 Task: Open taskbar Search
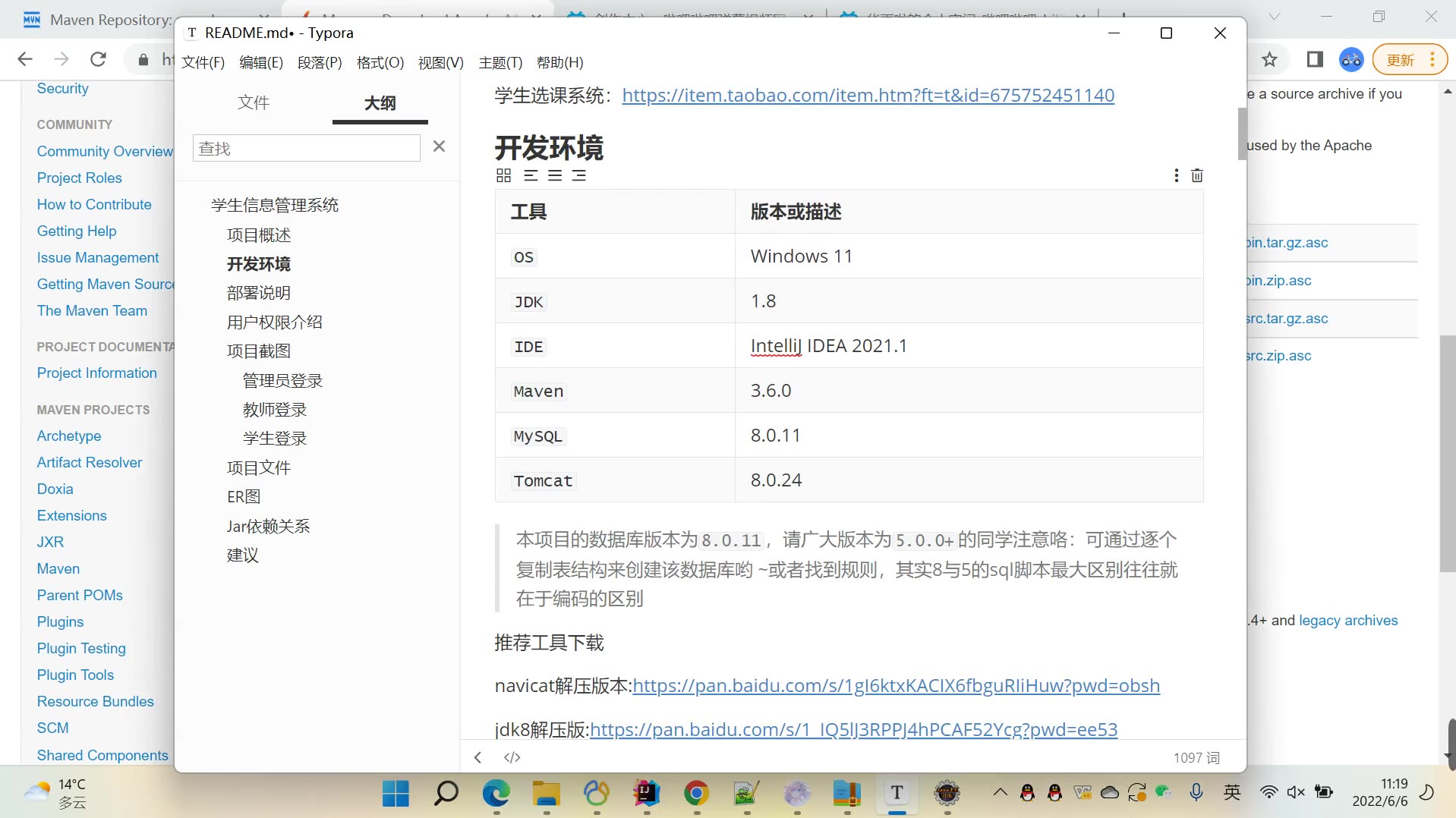pos(446,794)
